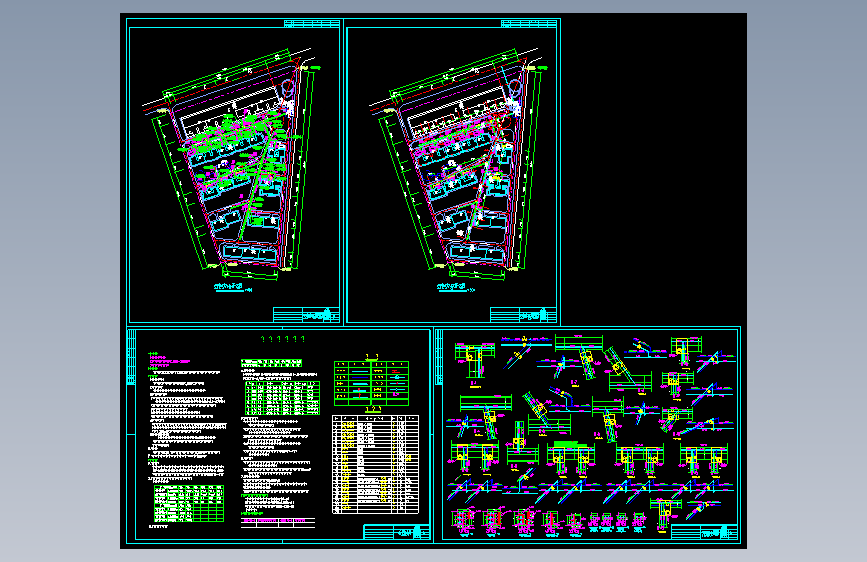Select the top-right site plan drawing sheet
This screenshot has width=867, height=562.
click(453, 171)
